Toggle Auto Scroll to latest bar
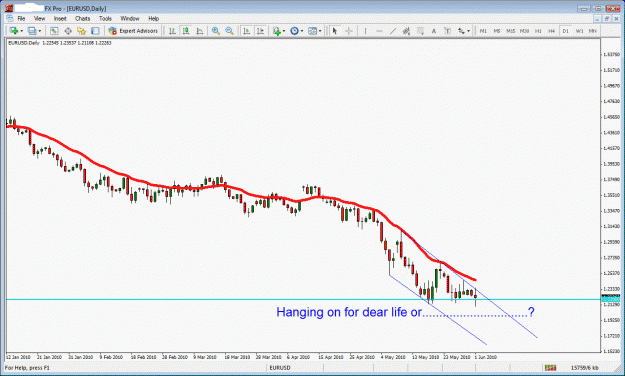Screen dimensions: 625x376 pyautogui.click(x=247, y=31)
